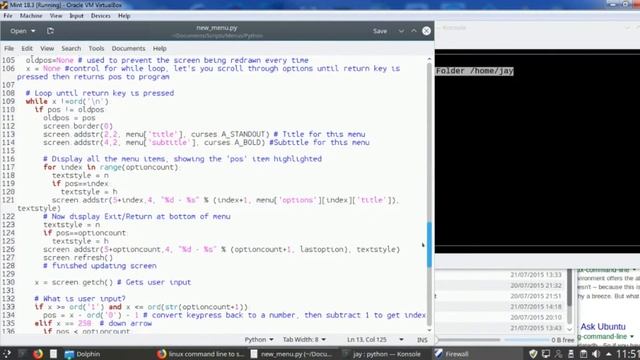Click the INS indicator in status bar

(x=422, y=340)
